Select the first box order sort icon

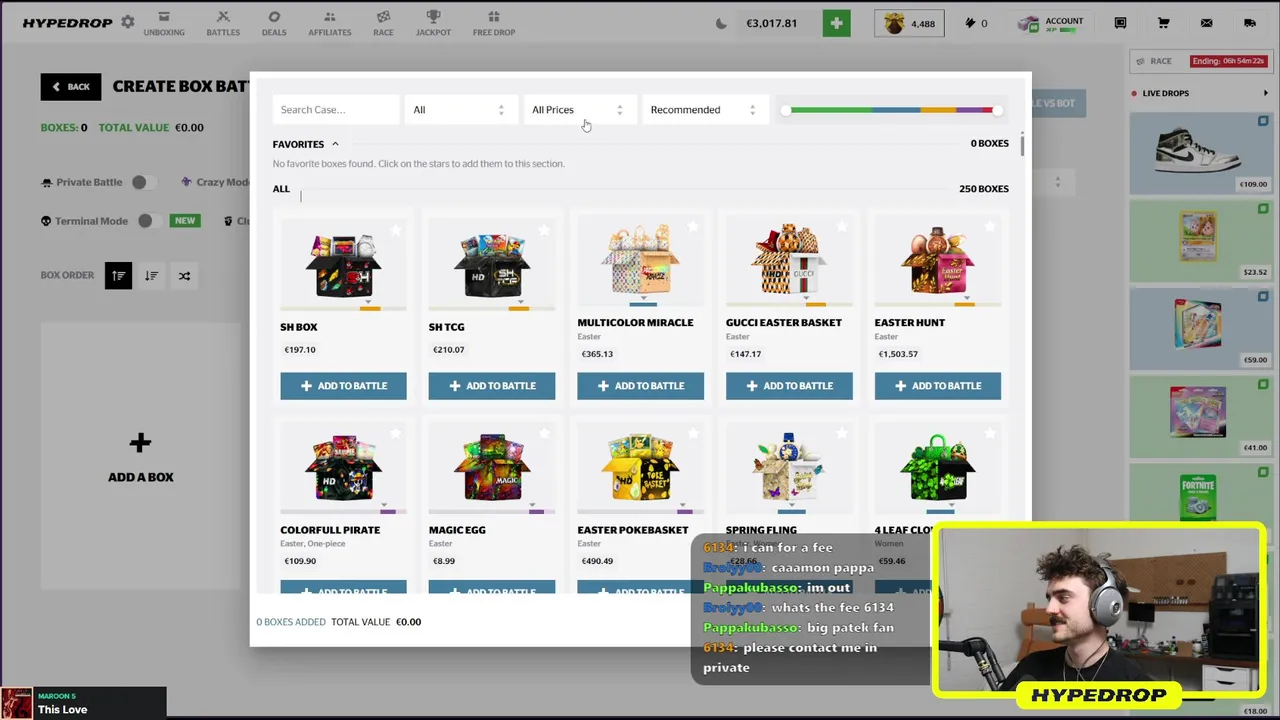coord(118,275)
